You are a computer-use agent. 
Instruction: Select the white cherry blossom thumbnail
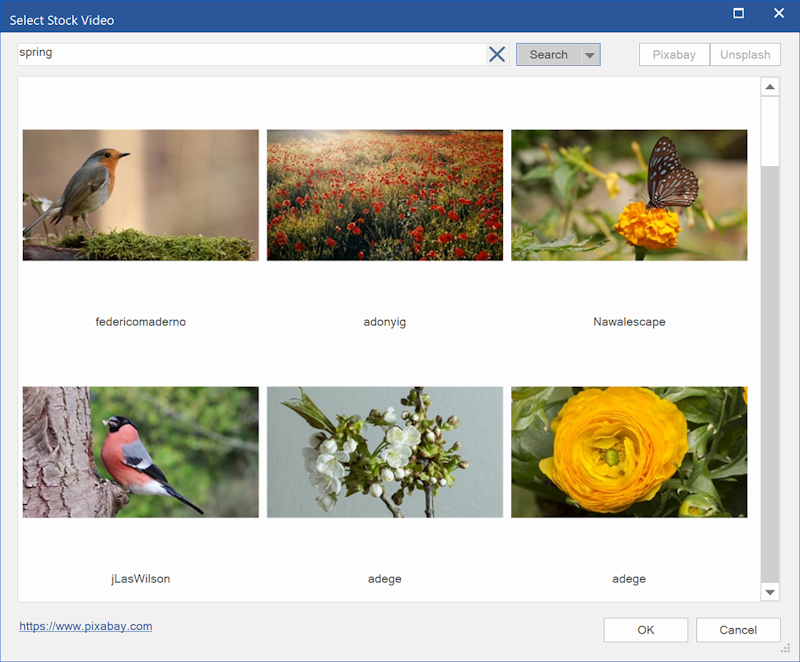(385, 452)
